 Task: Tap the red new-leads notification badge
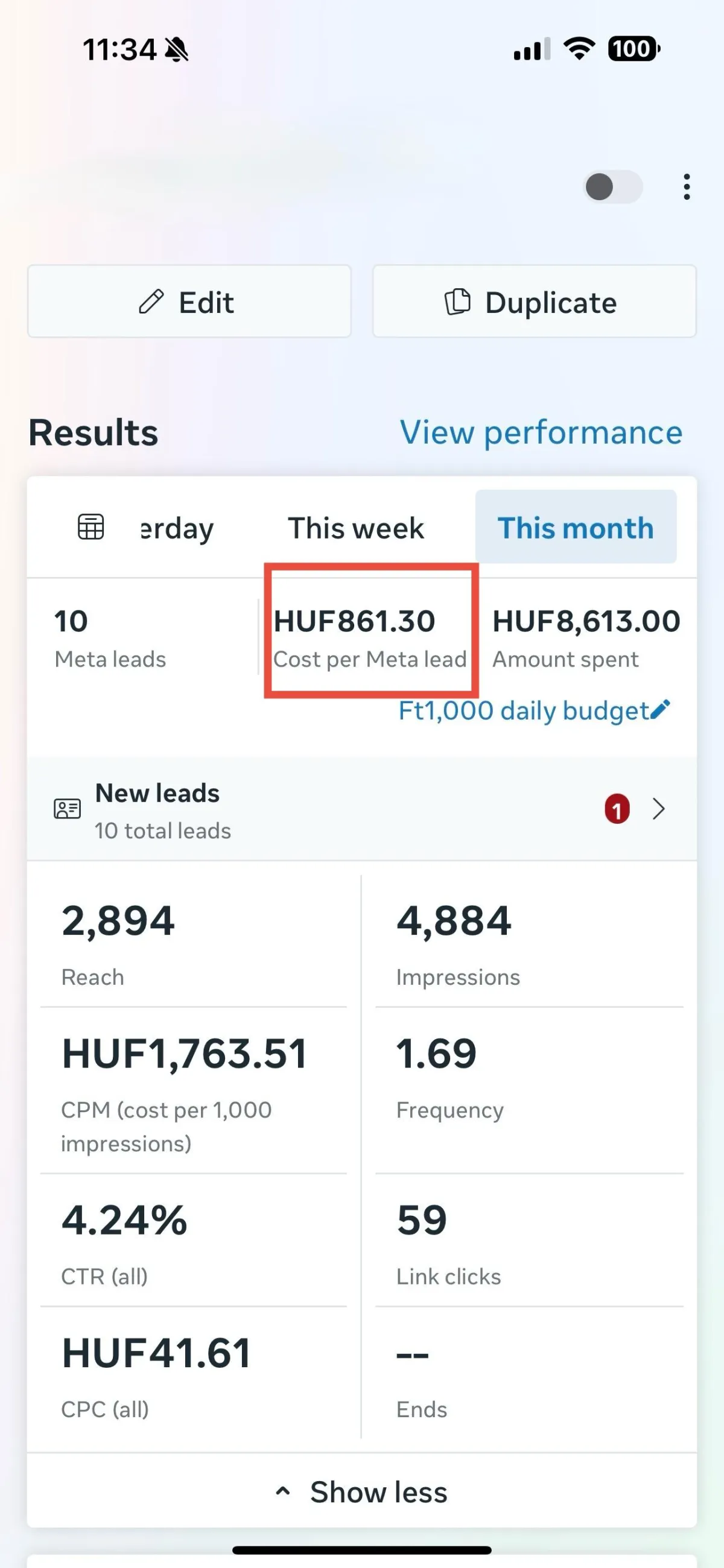click(617, 809)
